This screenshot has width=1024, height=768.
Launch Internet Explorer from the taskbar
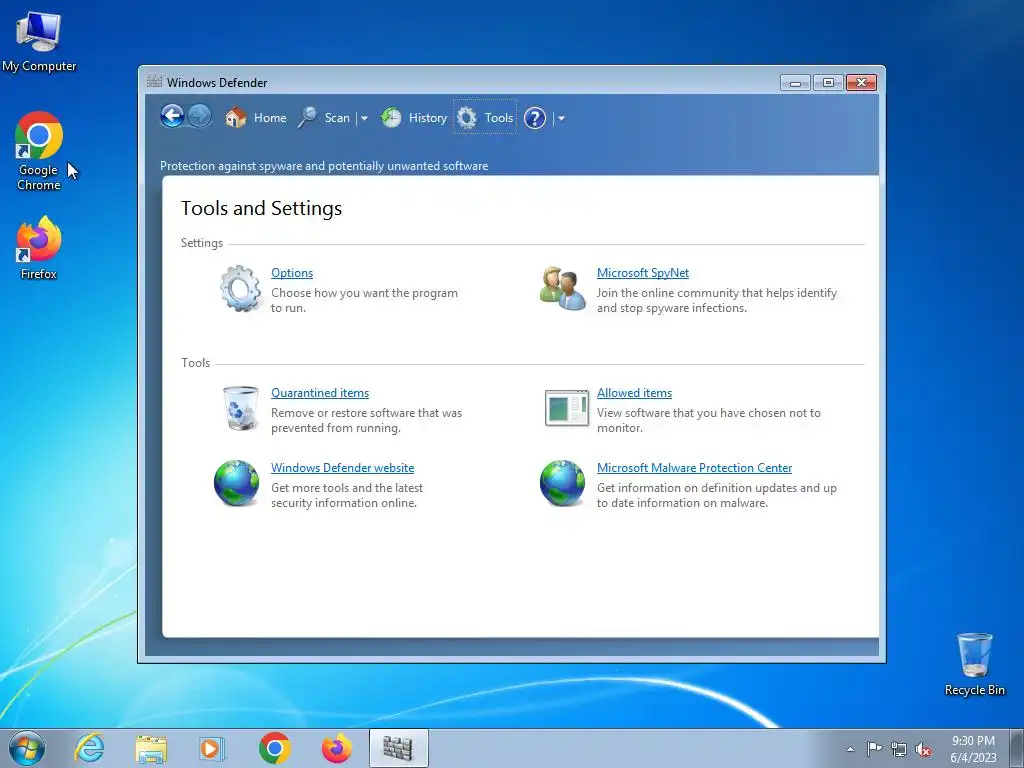89,748
